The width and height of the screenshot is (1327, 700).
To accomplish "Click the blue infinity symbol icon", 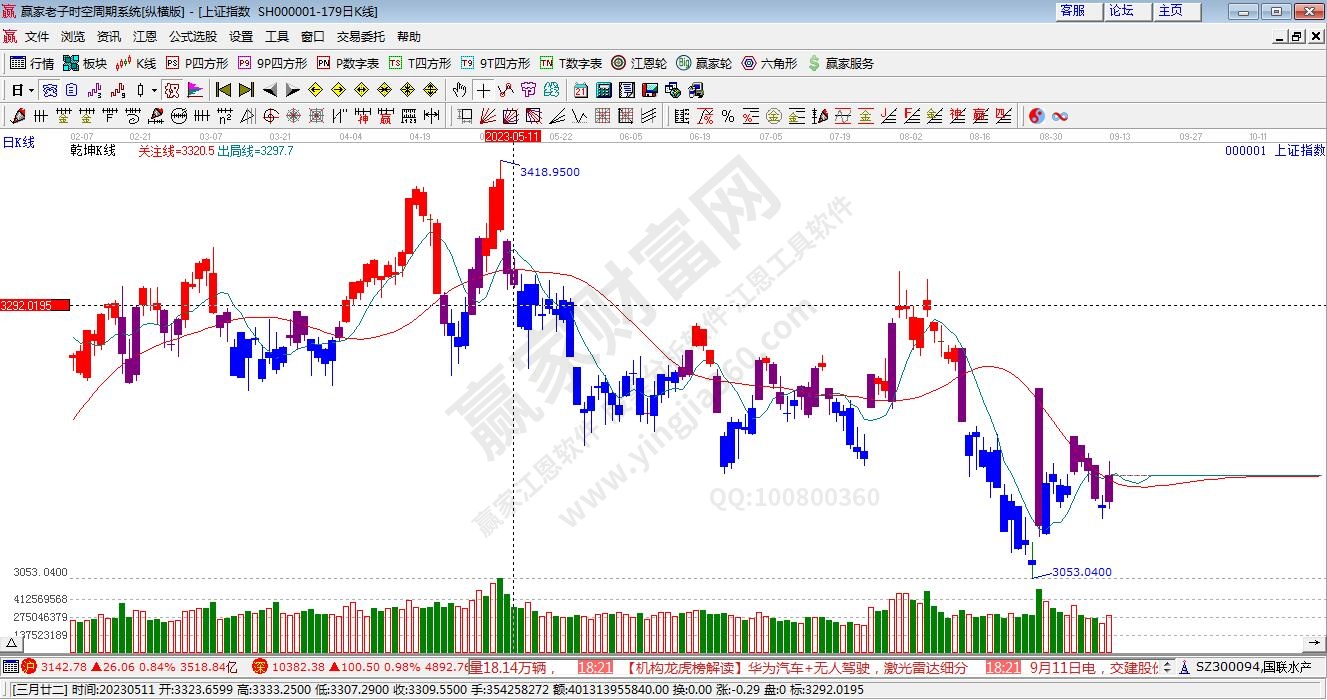I will (1059, 116).
